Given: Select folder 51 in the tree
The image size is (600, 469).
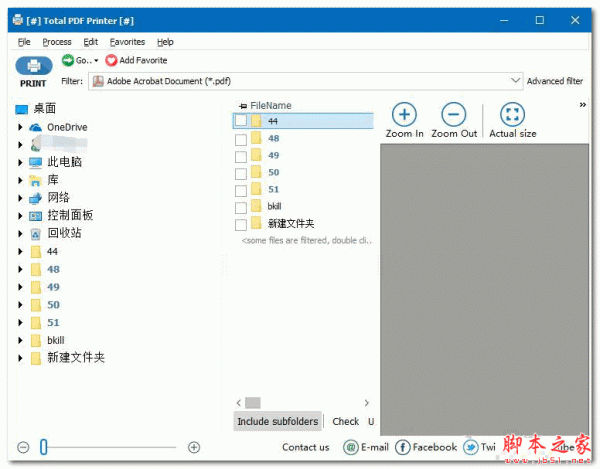Looking at the screenshot, I should tap(53, 322).
